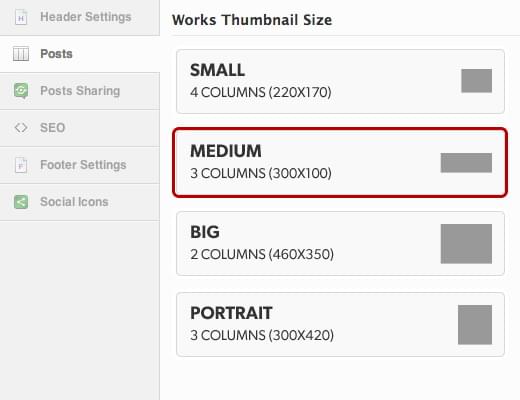This screenshot has width=520, height=400.
Task: Switch to the Posts Sharing tab
Action: [80, 91]
